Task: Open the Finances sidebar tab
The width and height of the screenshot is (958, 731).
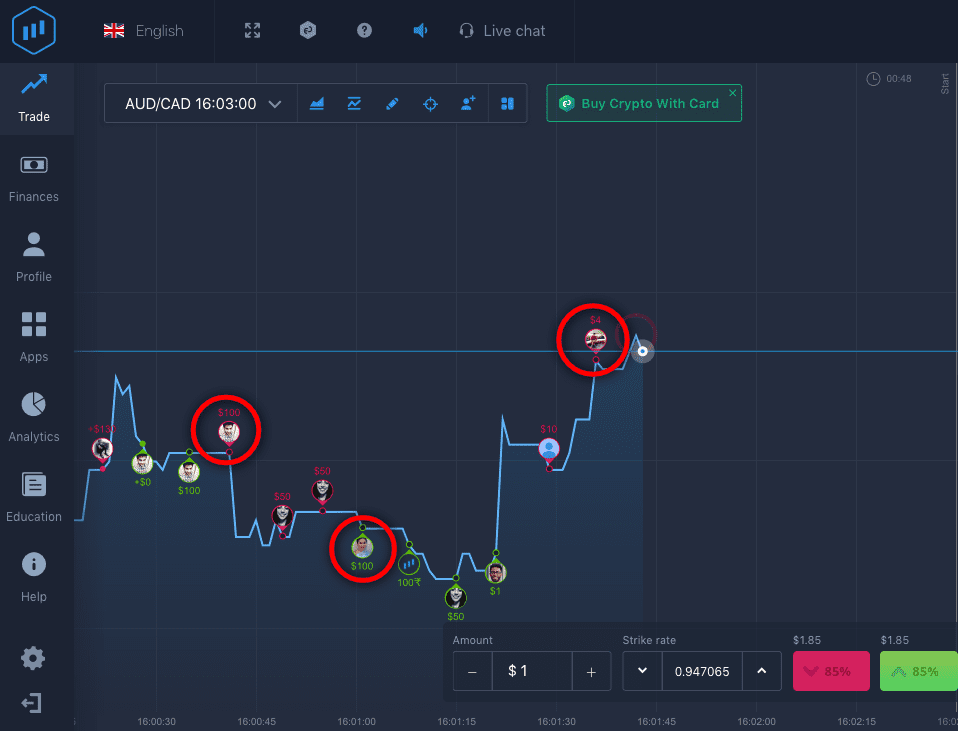Action: click(34, 178)
